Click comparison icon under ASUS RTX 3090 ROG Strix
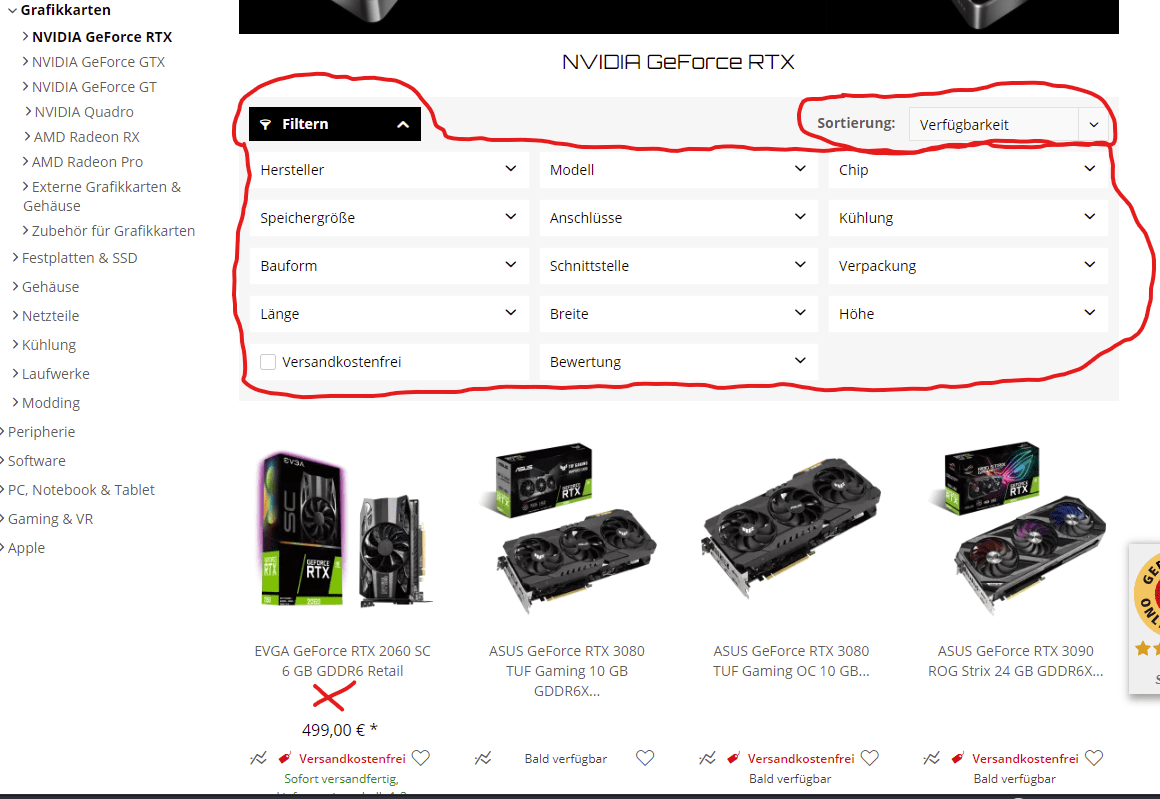The height and width of the screenshot is (799, 1160). [932, 758]
